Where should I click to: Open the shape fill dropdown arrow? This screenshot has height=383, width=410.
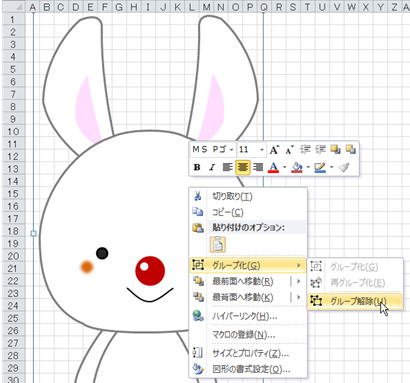308,167
